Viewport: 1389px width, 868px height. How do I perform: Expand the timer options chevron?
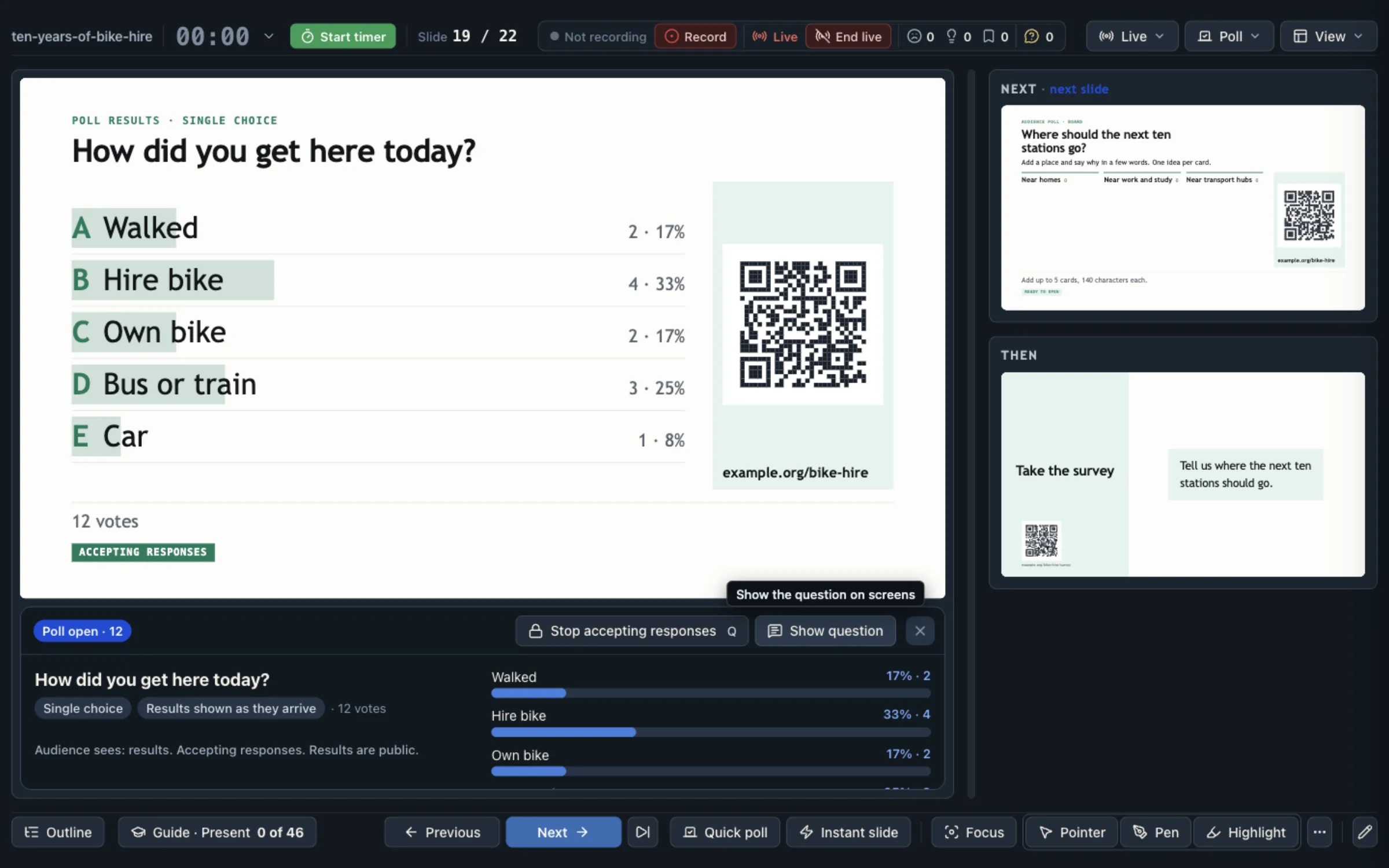click(x=269, y=36)
